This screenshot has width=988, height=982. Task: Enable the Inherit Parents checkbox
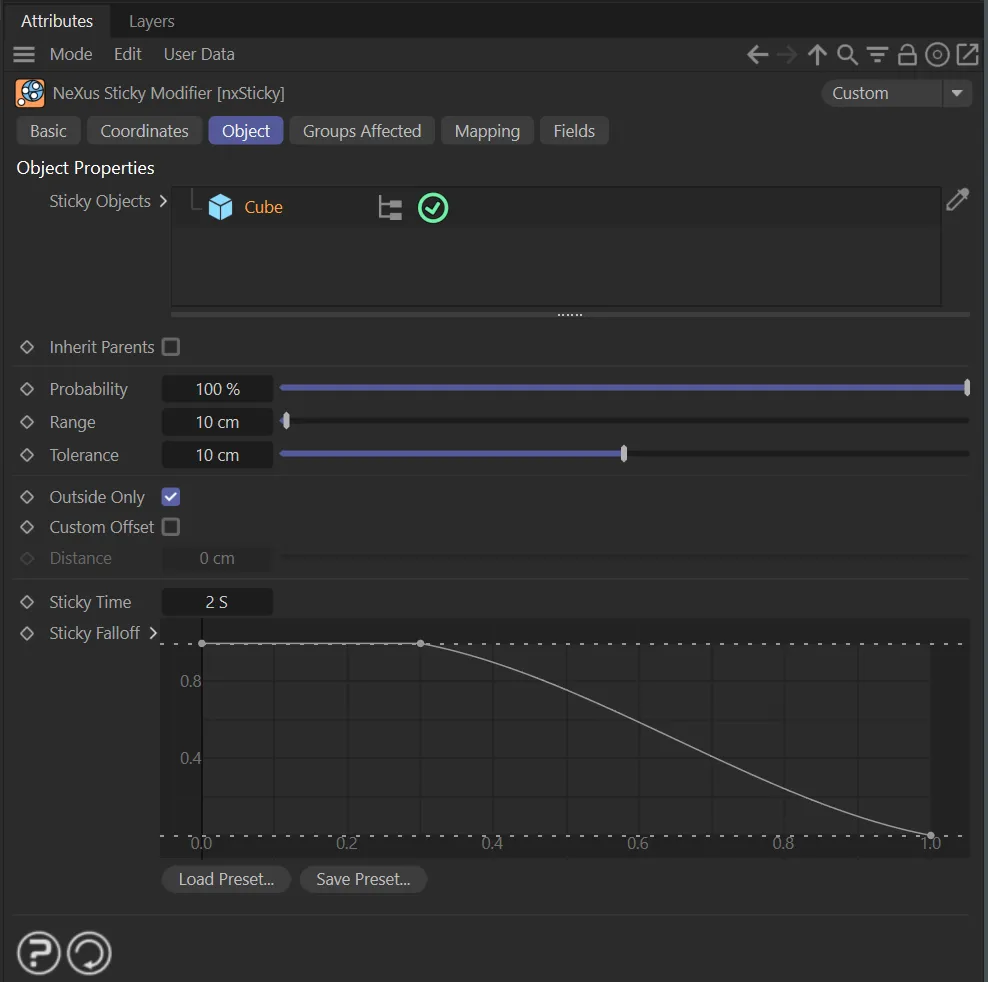pyautogui.click(x=171, y=347)
